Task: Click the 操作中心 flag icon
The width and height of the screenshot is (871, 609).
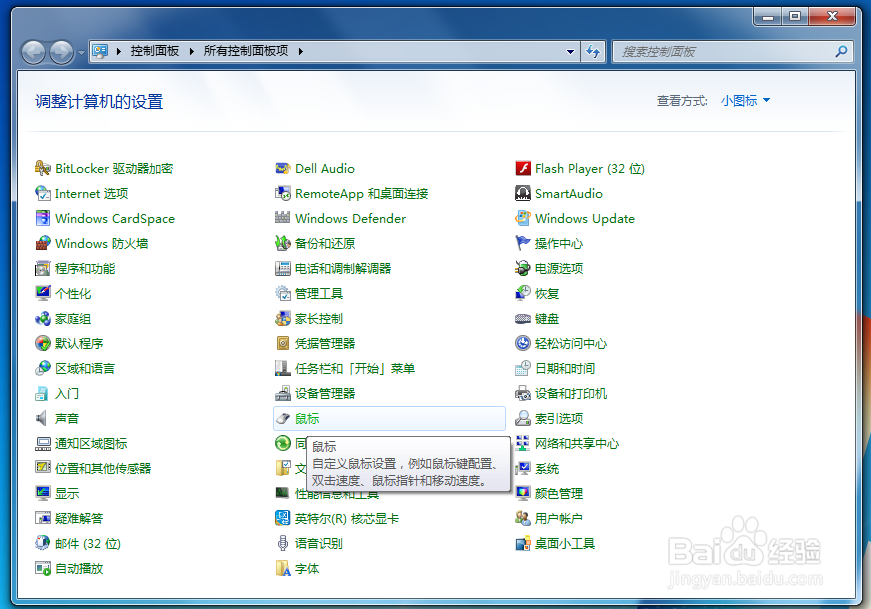Action: (x=523, y=243)
